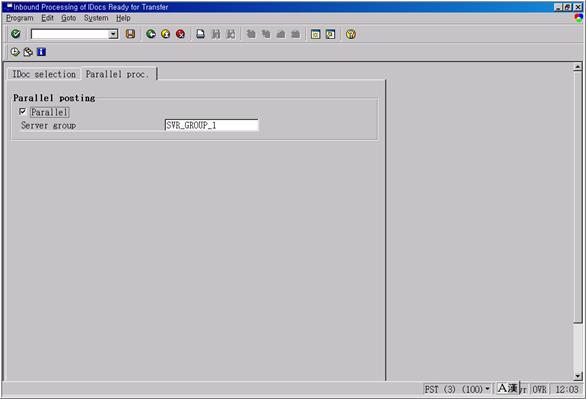Expand the FST system info dropdown
This screenshot has height=399, width=586.
click(x=487, y=389)
